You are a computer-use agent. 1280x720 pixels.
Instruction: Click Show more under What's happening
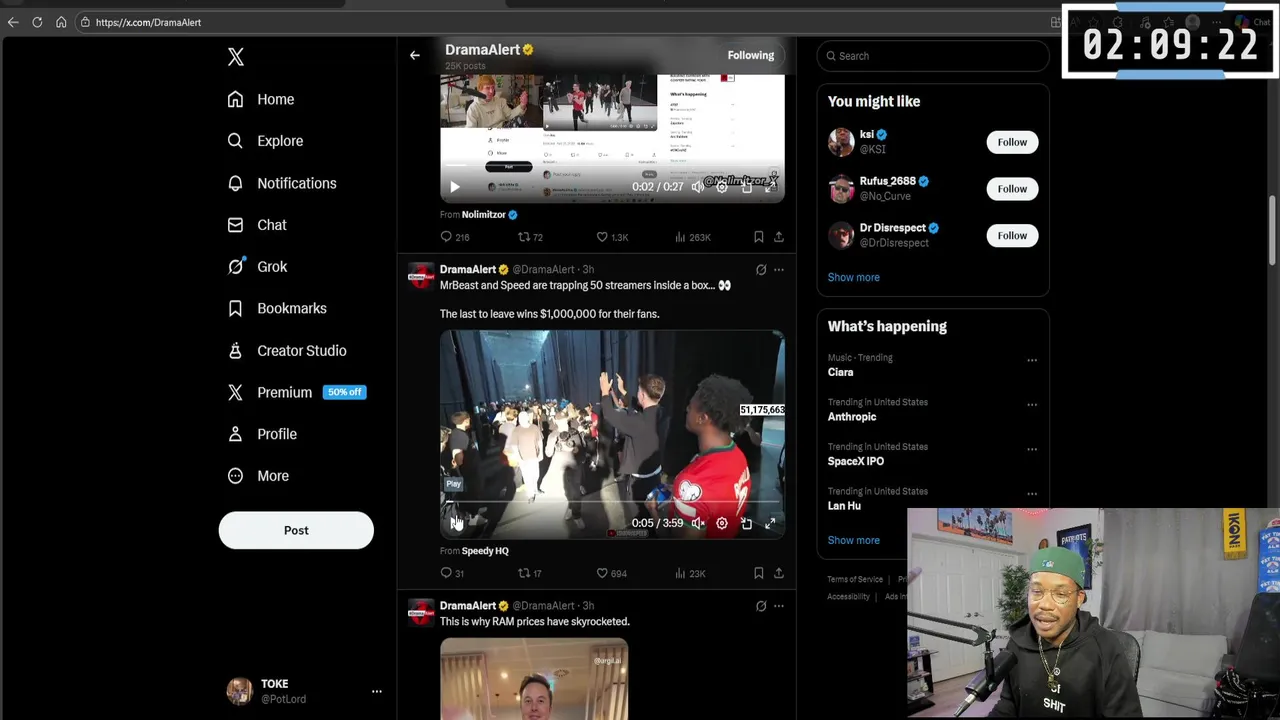coord(853,540)
